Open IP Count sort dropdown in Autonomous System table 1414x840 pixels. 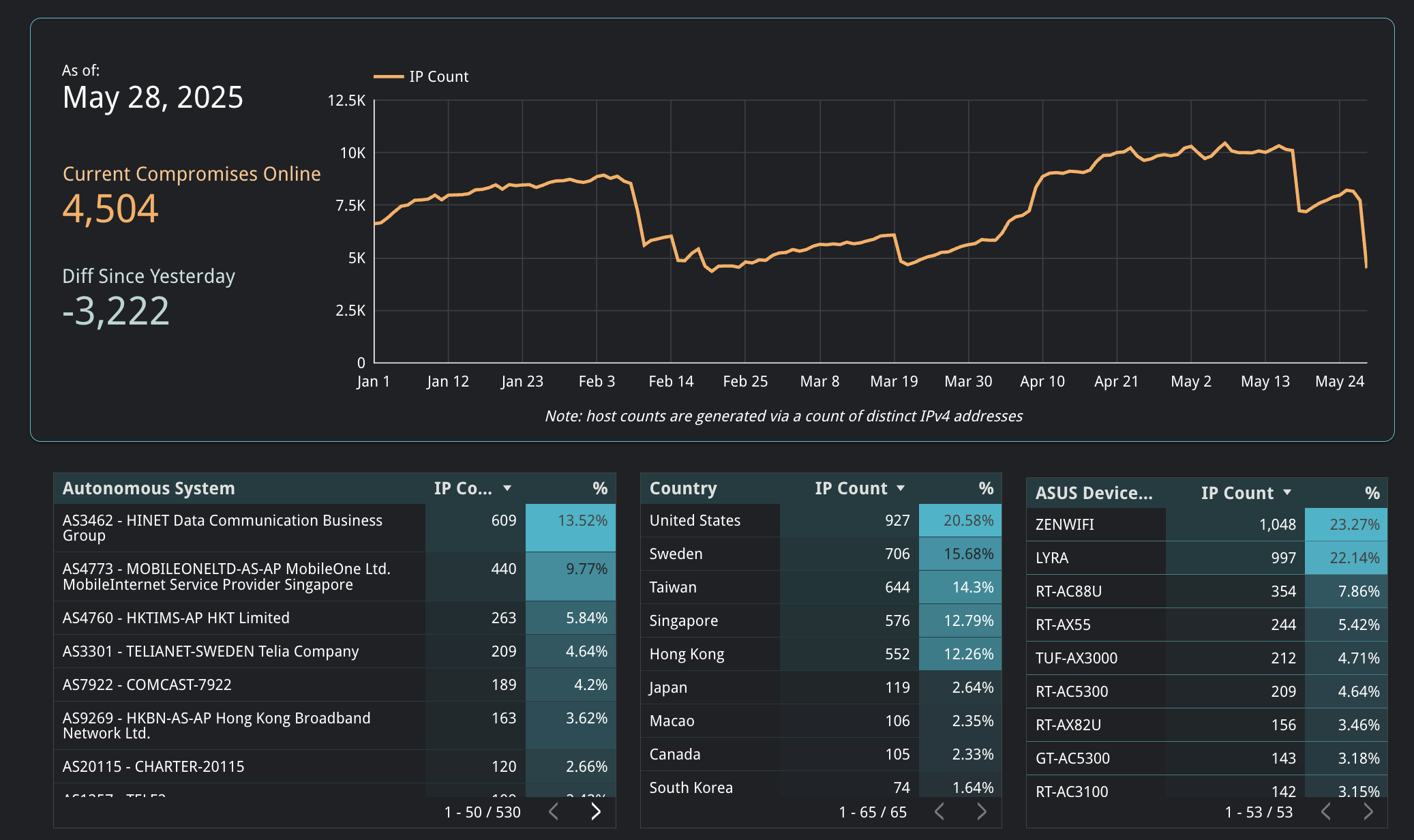pos(507,487)
